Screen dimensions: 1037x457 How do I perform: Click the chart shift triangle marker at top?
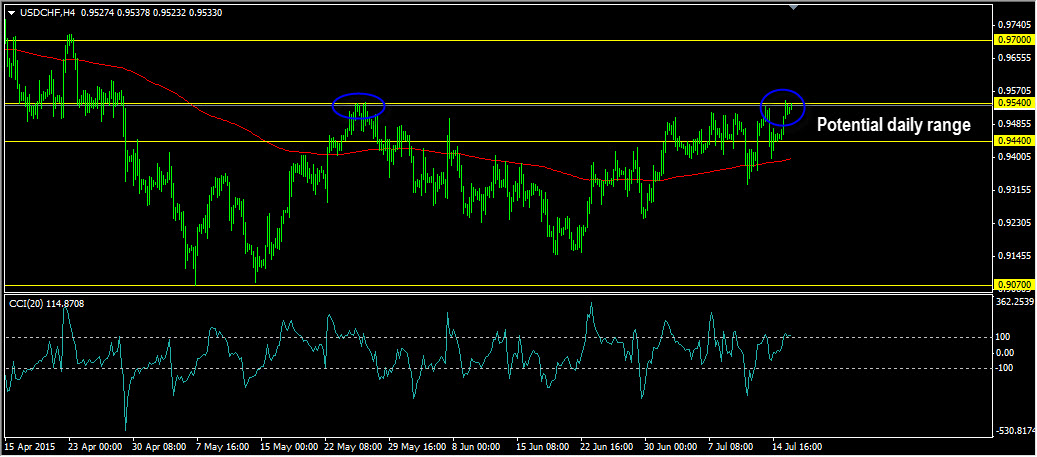[794, 8]
